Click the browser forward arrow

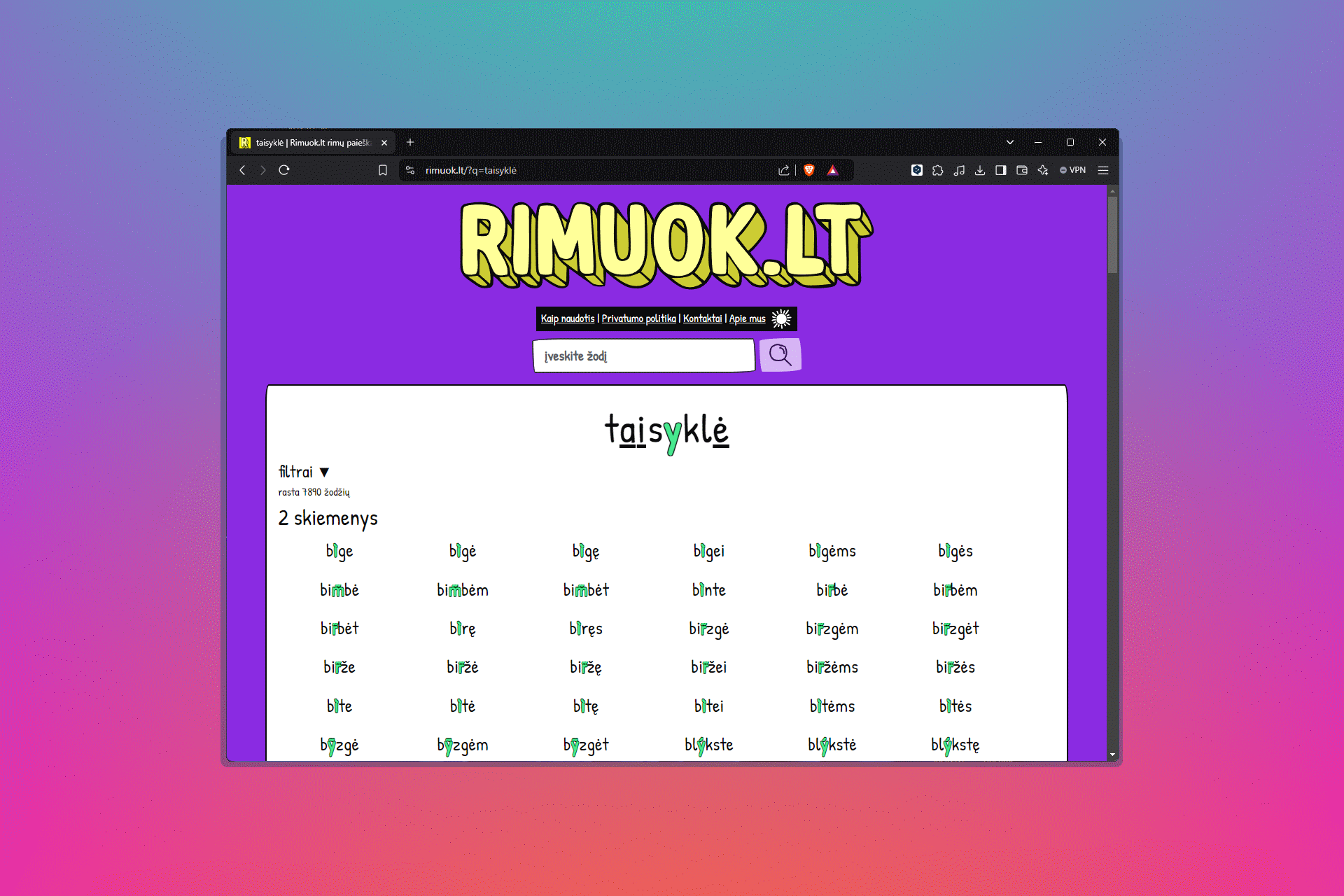[x=263, y=170]
